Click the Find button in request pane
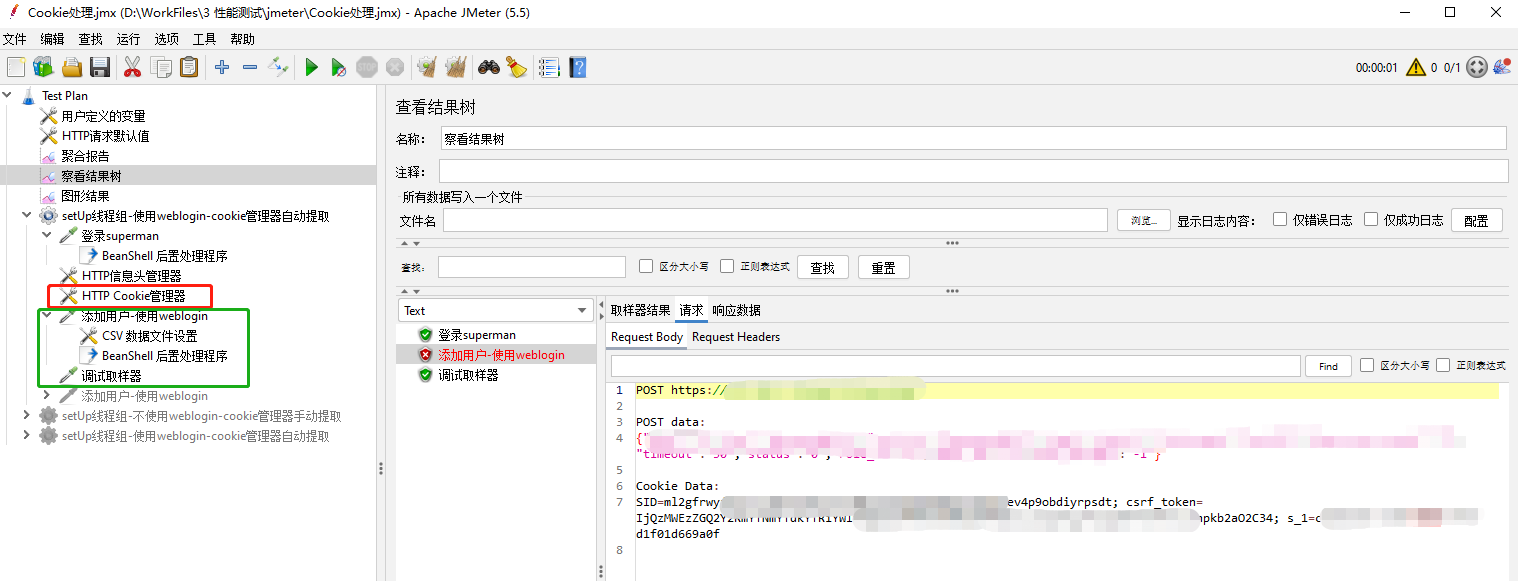Screen dimensions: 1518x581 click(x=1328, y=366)
